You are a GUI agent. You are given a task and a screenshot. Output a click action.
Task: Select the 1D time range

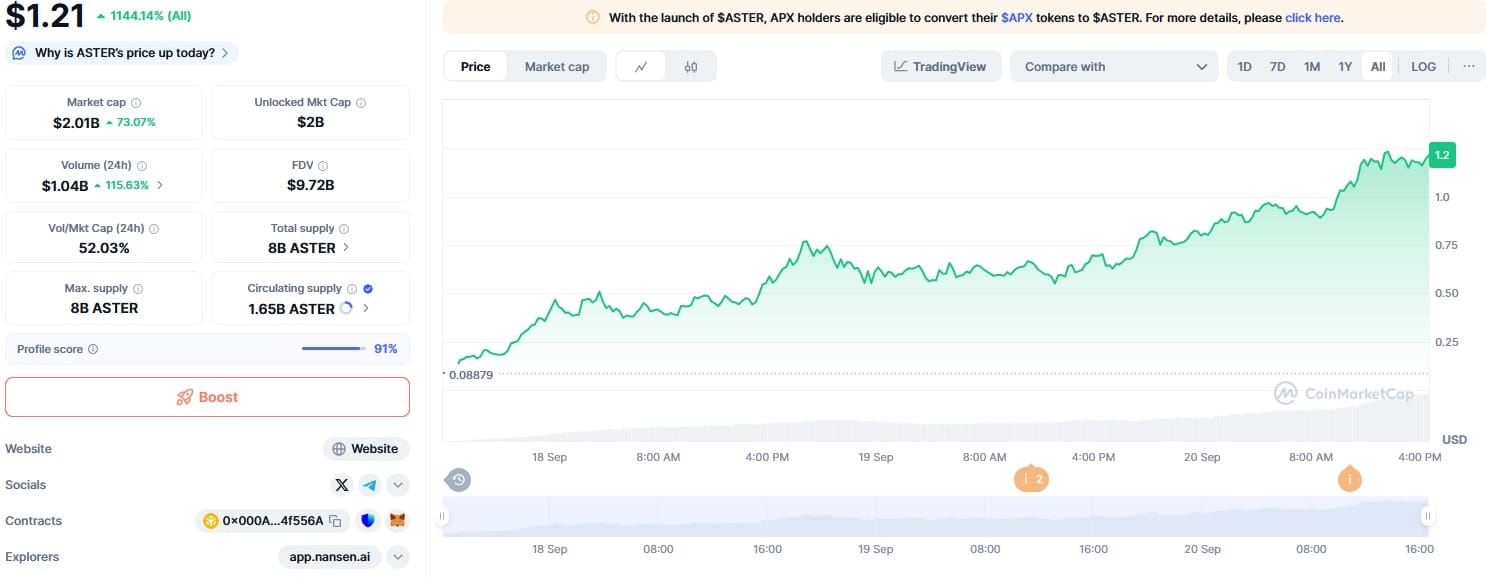click(x=1245, y=67)
